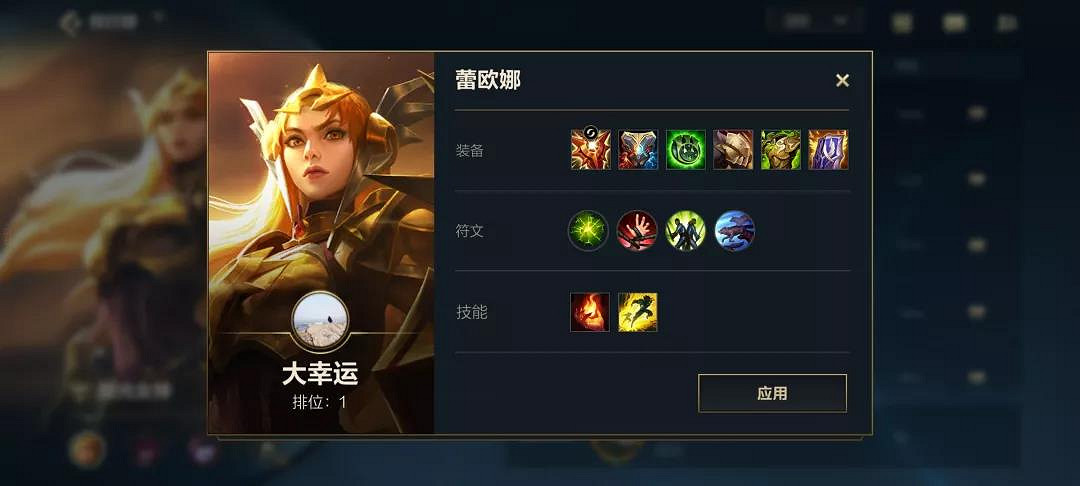1080x486 pixels.
Task: Click the player name 大幸运
Action: [320, 374]
